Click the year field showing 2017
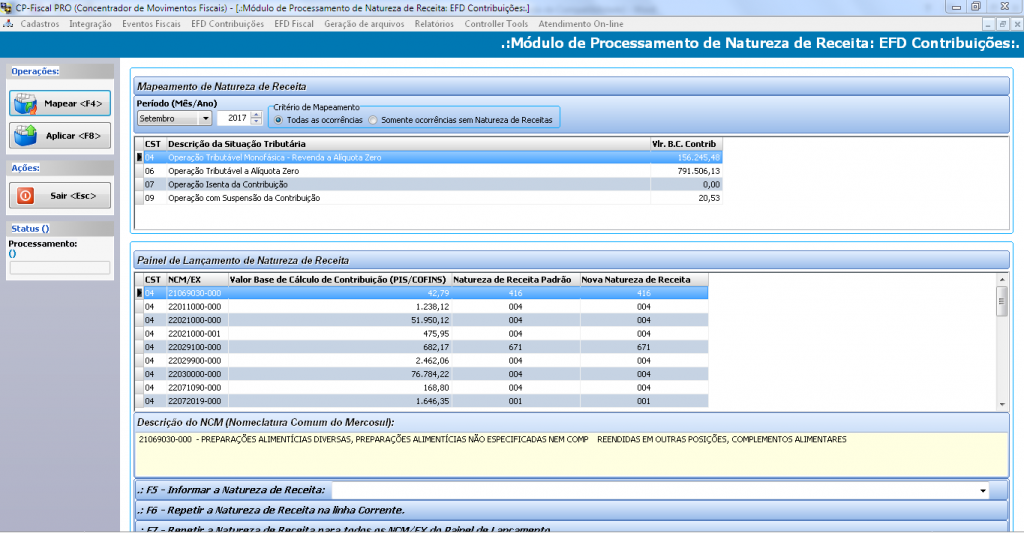 click(x=234, y=118)
